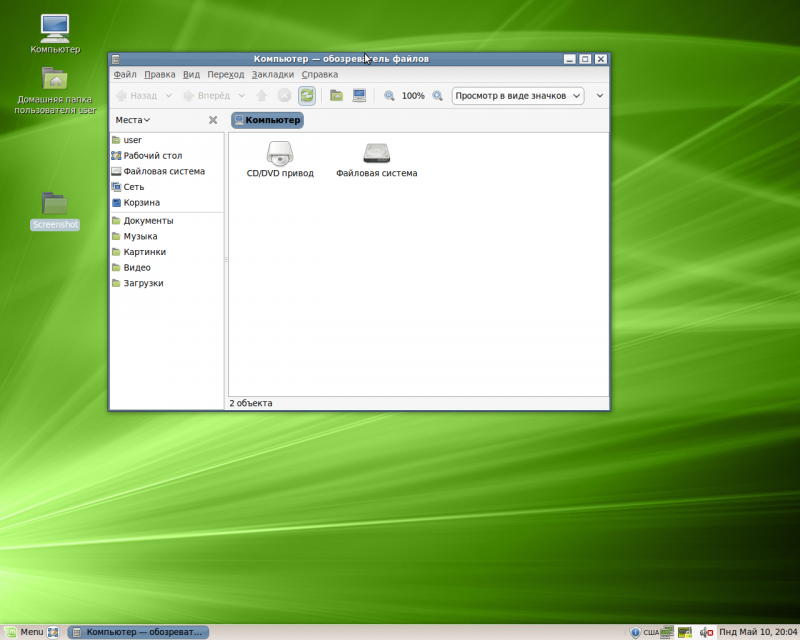800x640 pixels.
Task: Select Видео bookmark in the sidebar
Action: point(166,267)
